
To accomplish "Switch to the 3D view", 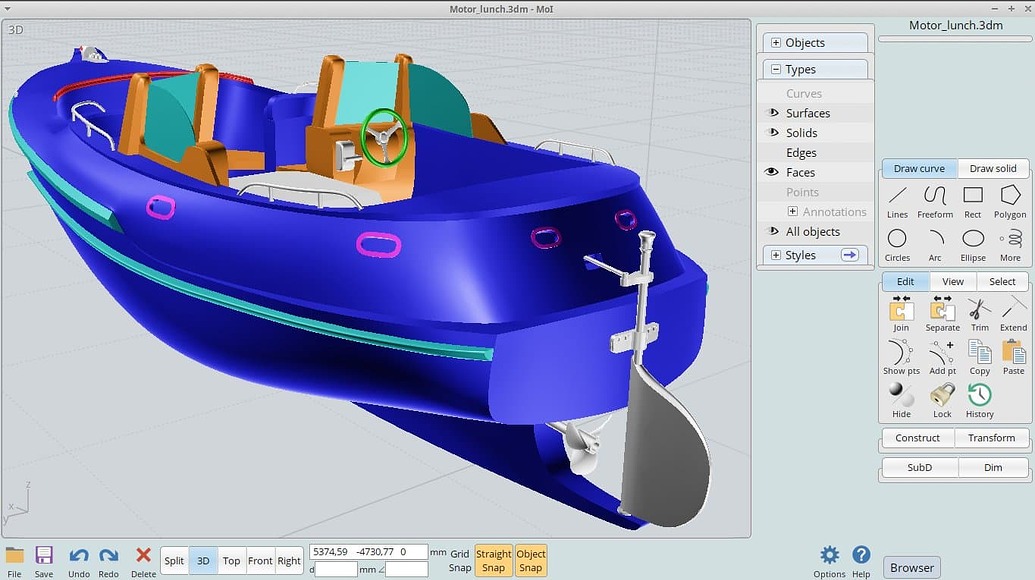I will [203, 561].
